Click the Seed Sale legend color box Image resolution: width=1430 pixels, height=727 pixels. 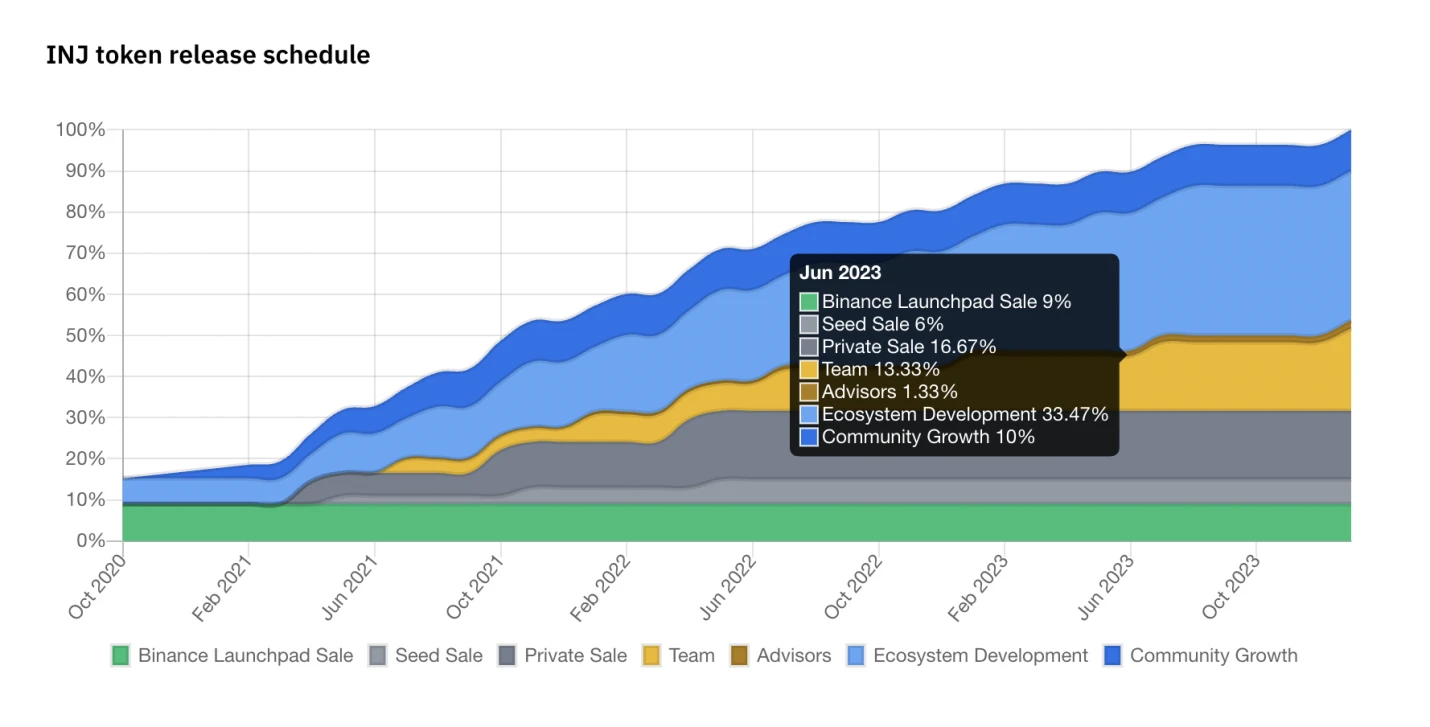378,656
